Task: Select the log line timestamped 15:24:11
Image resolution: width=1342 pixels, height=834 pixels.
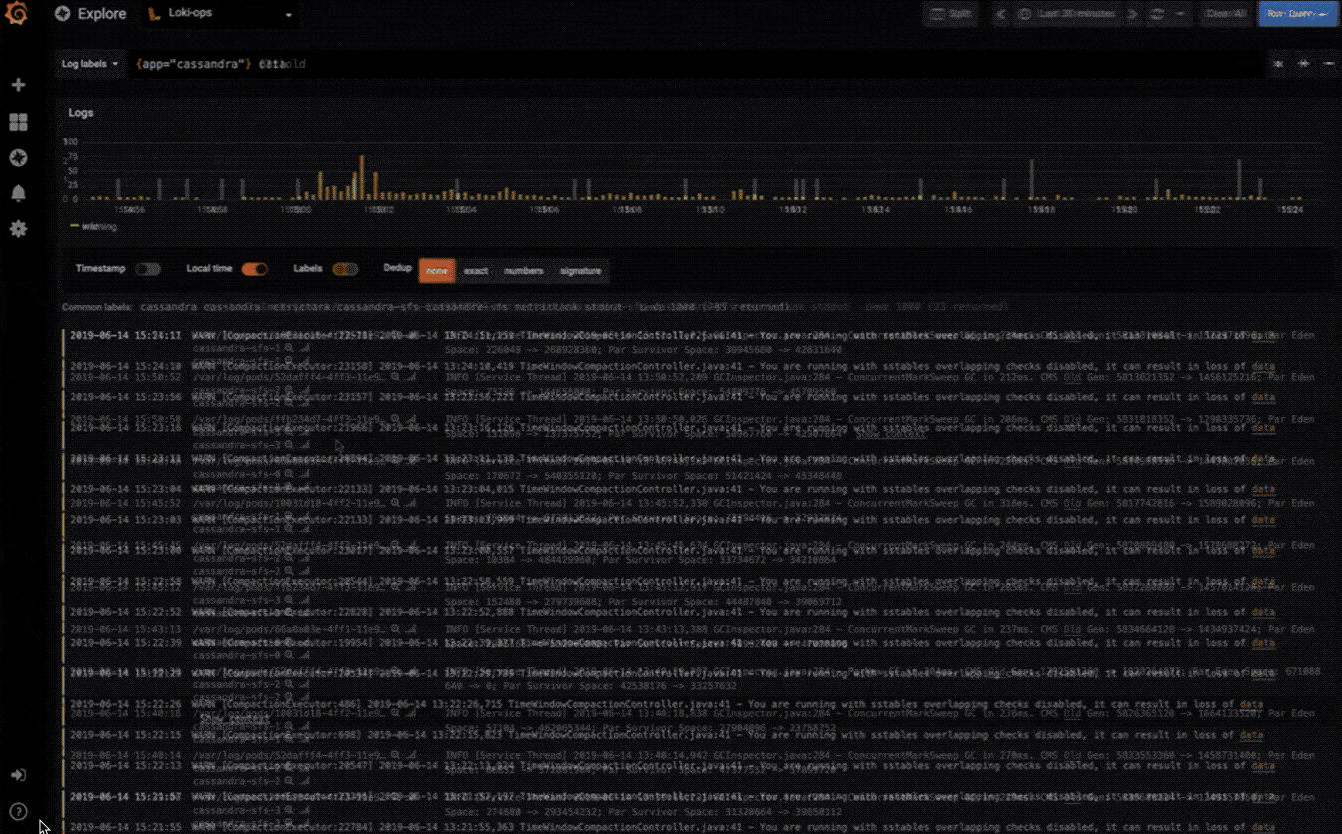Action: (x=670, y=336)
